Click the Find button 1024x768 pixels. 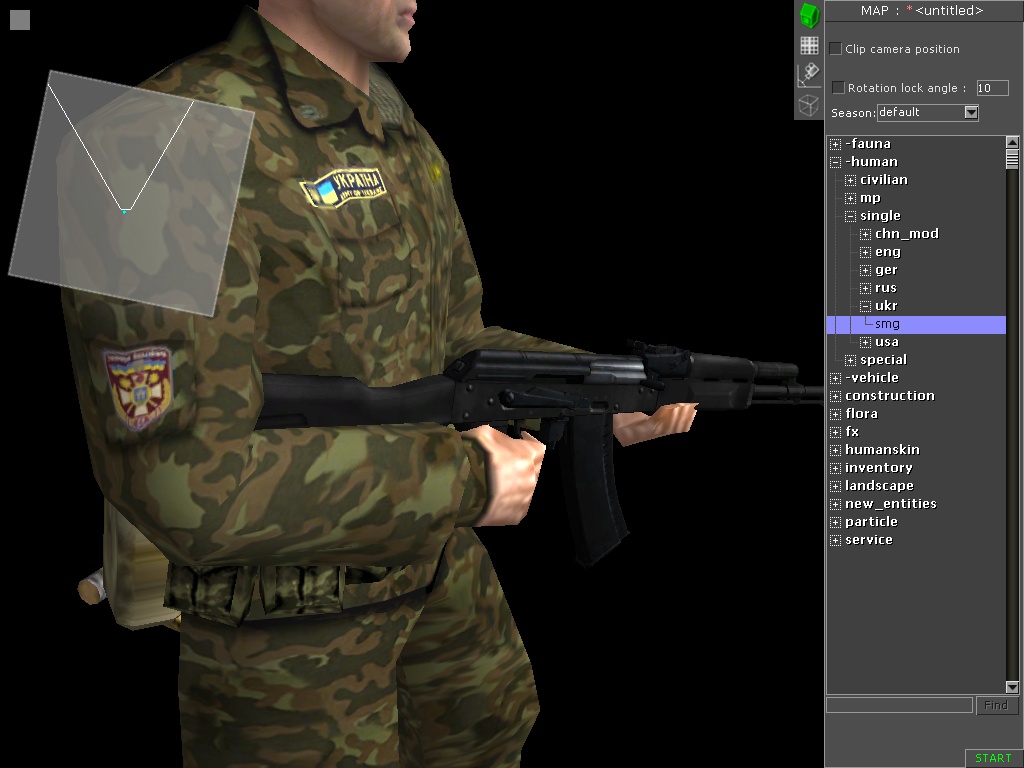click(996, 705)
